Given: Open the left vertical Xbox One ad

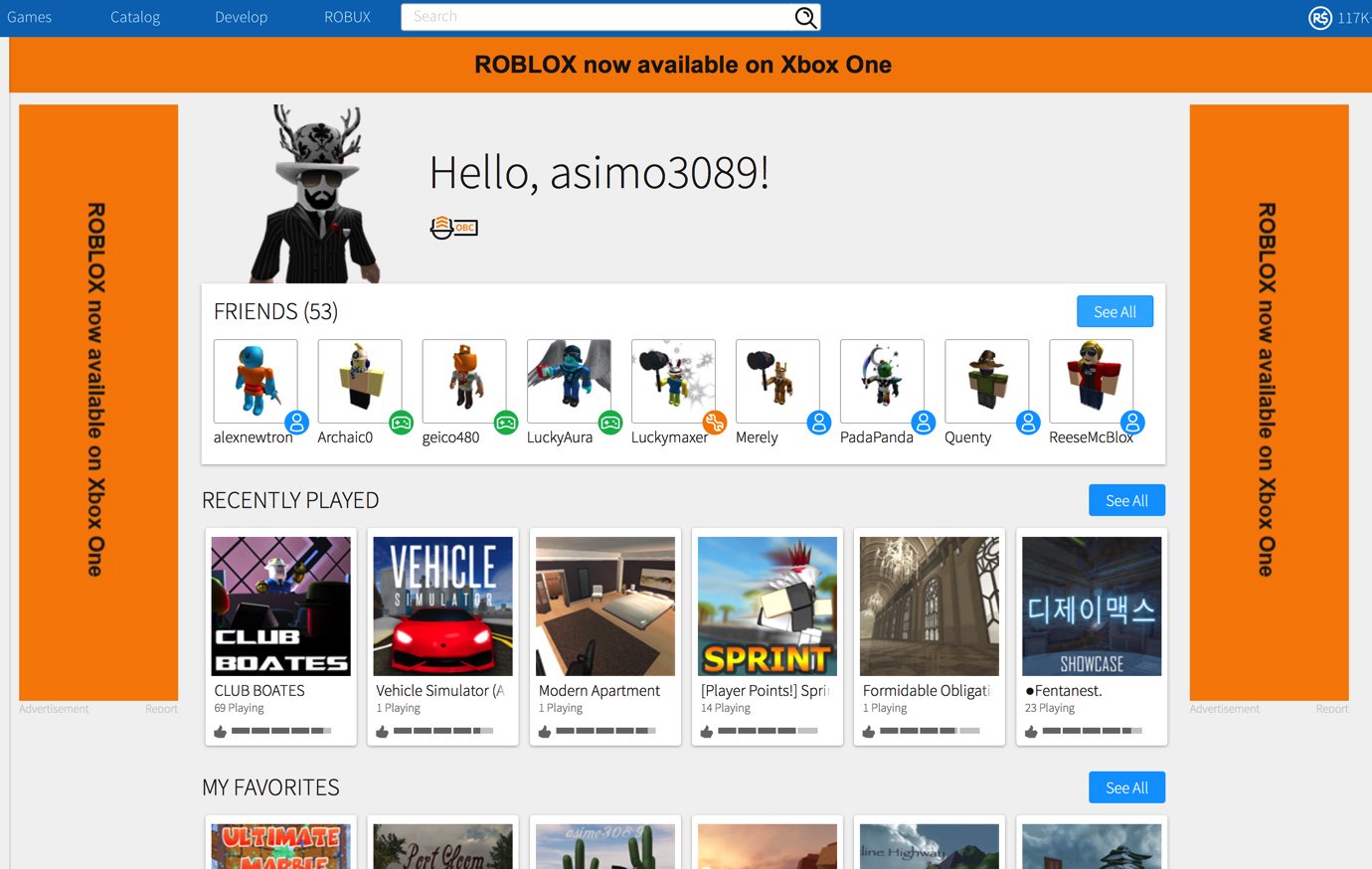Looking at the screenshot, I should click(x=98, y=403).
